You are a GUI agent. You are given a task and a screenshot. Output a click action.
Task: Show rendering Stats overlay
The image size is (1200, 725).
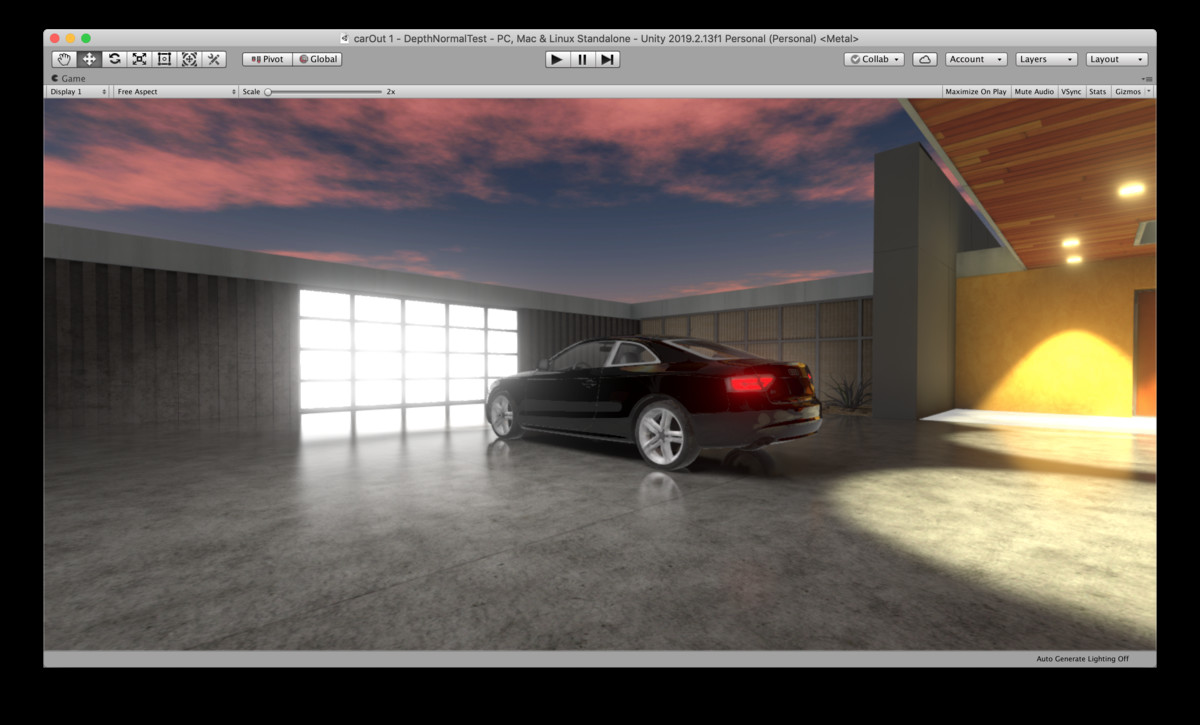point(1097,91)
